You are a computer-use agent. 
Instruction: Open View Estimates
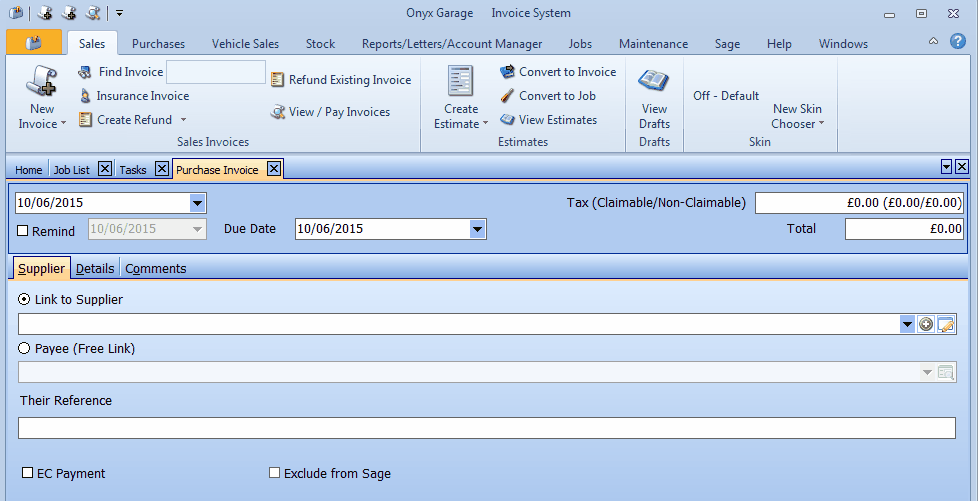[549, 120]
